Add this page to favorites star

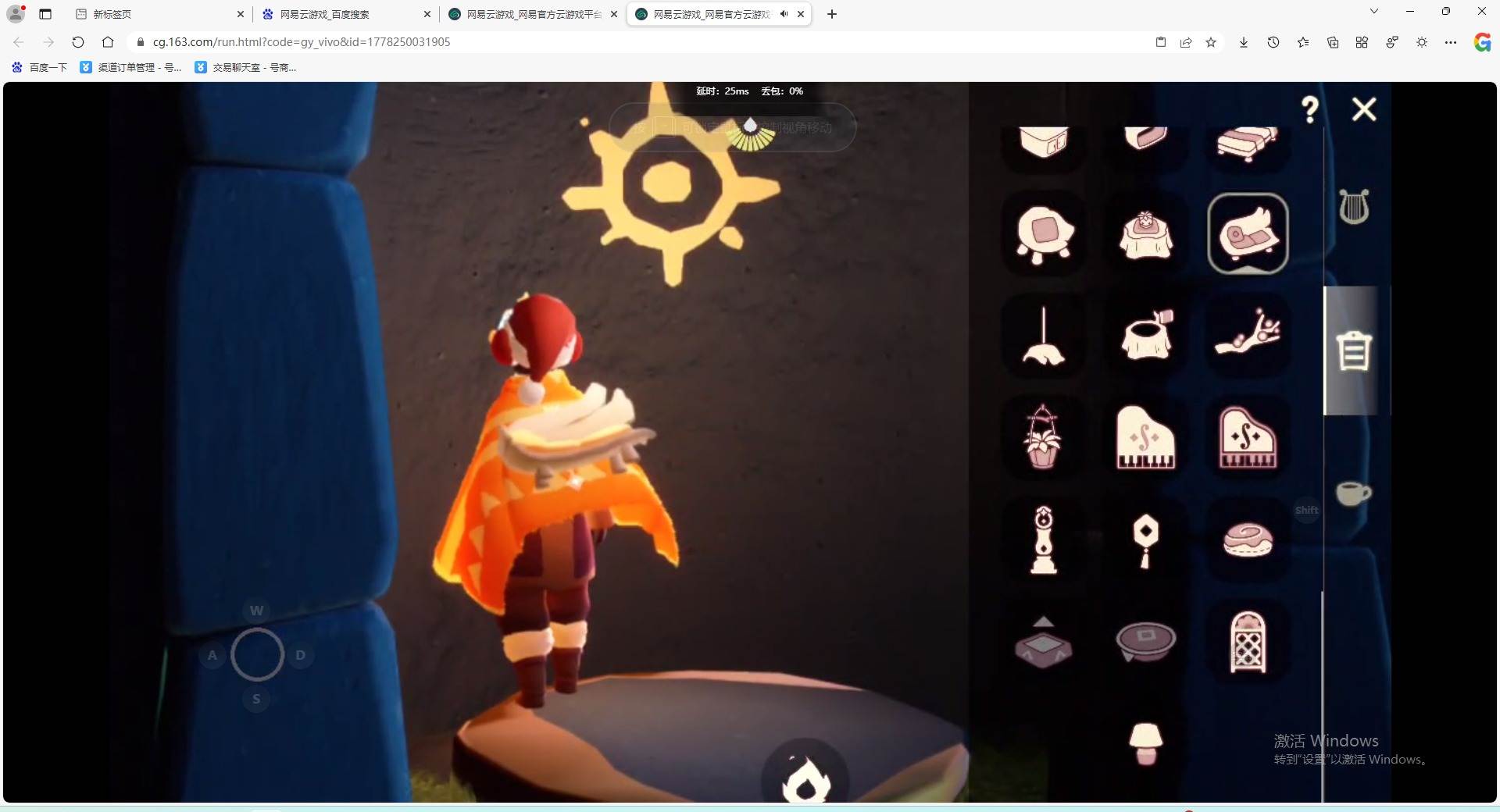tap(1211, 42)
